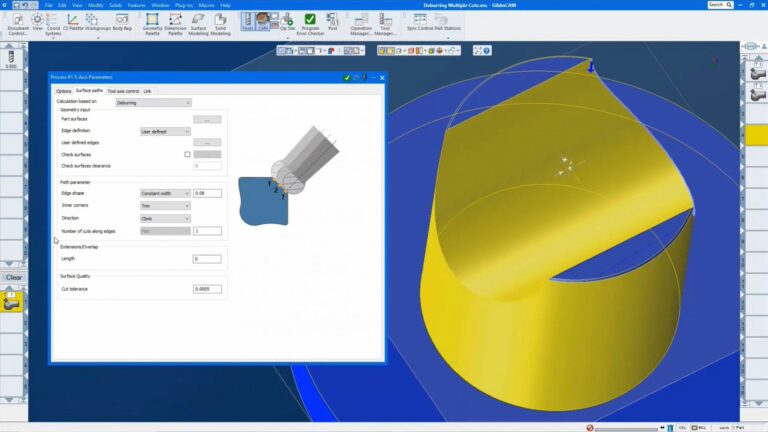
Task: Click the undo icon in title bar
Action: (x=25, y=5)
